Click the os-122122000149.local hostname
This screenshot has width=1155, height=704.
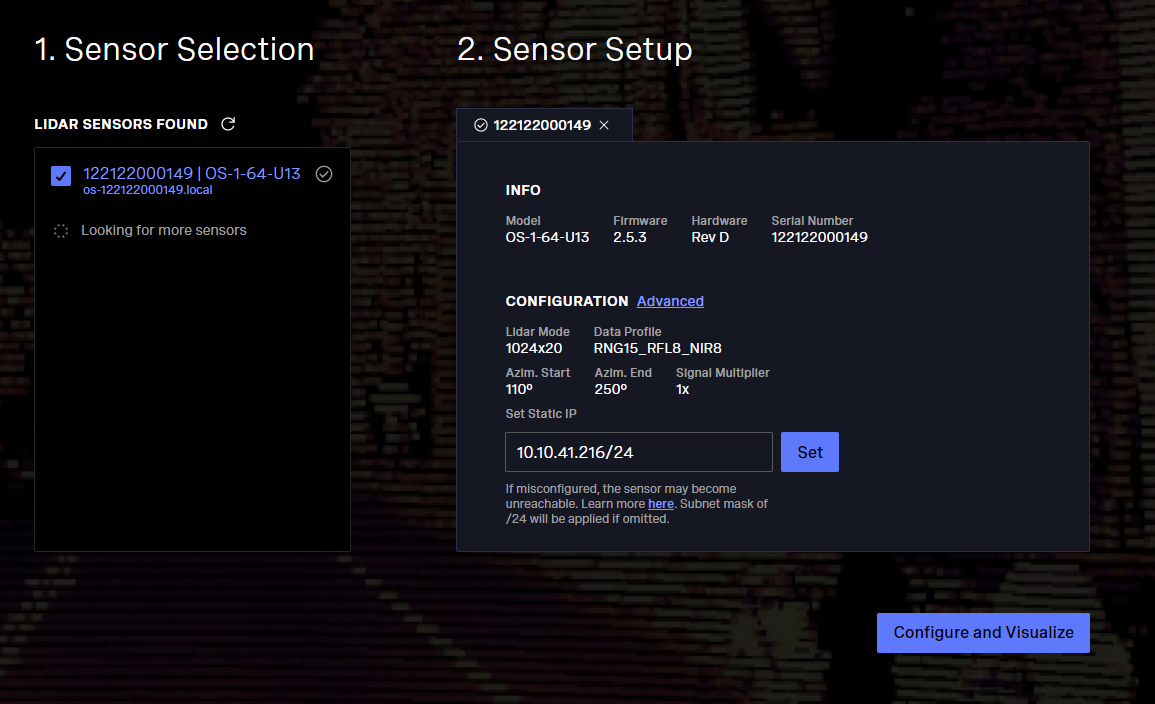click(x=147, y=190)
